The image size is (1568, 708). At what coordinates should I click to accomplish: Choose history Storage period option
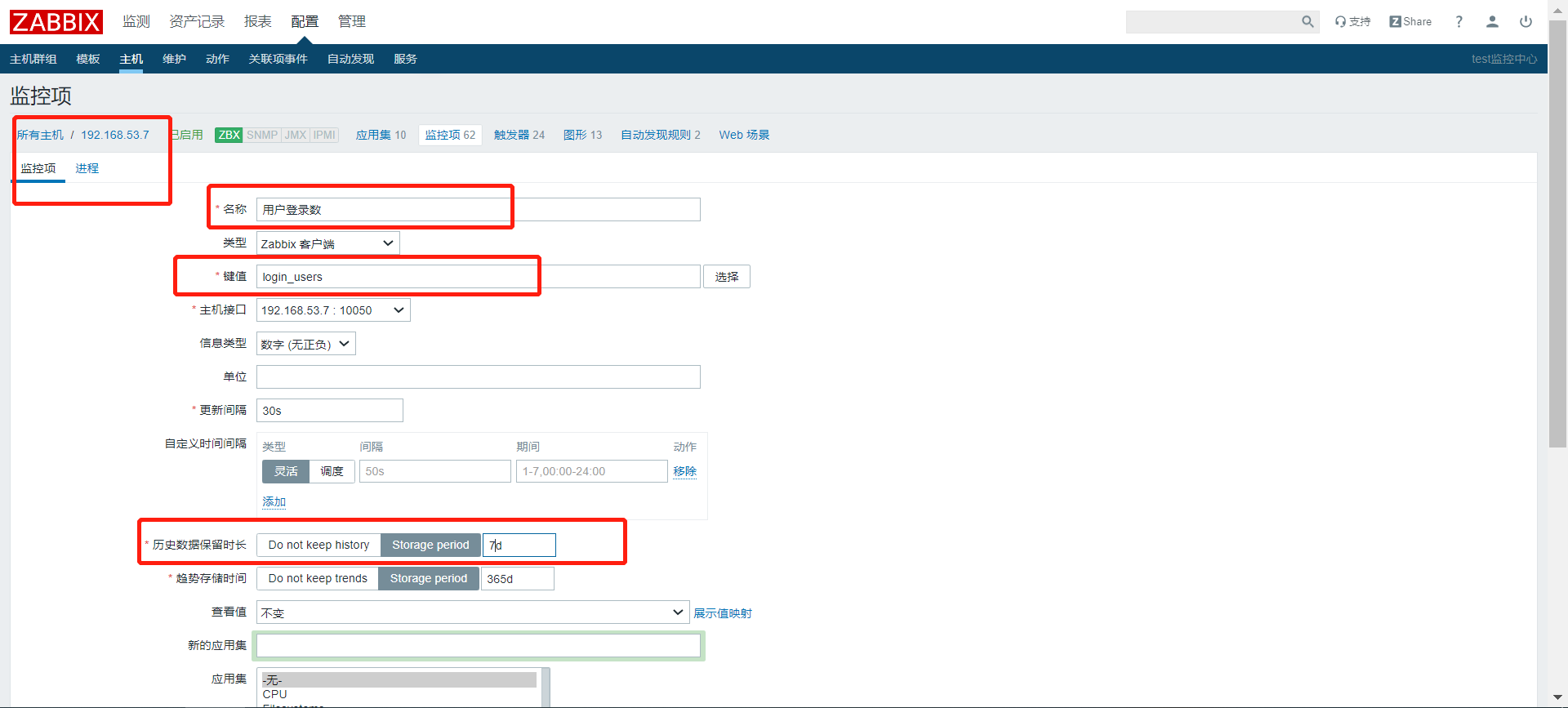pyautogui.click(x=430, y=545)
